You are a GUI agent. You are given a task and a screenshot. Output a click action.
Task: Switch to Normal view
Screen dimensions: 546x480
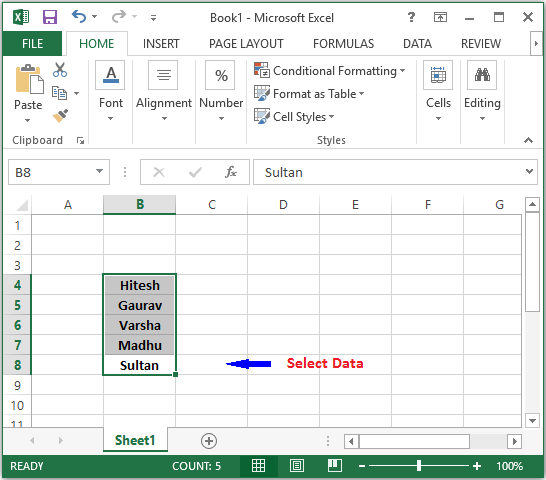[x=258, y=466]
